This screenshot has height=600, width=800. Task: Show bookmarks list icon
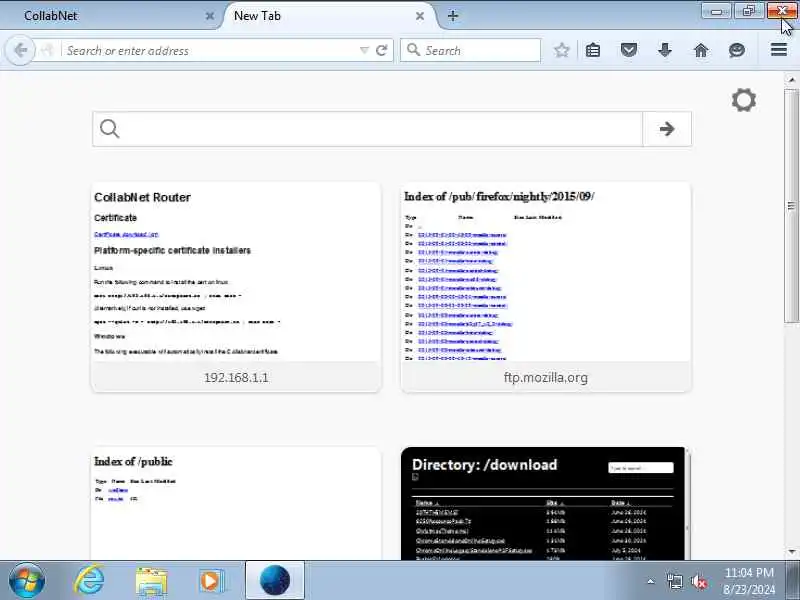593,50
